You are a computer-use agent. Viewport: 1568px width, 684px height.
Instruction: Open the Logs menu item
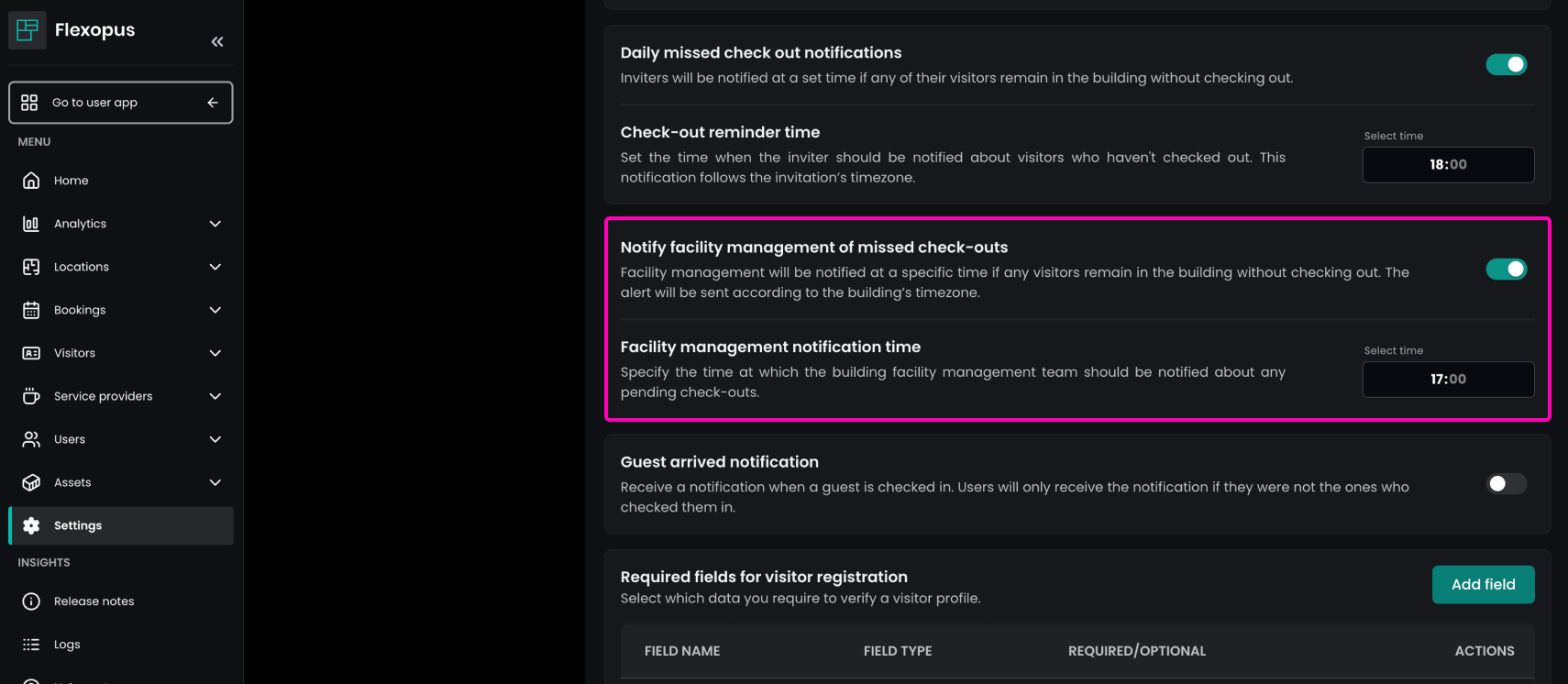point(67,645)
